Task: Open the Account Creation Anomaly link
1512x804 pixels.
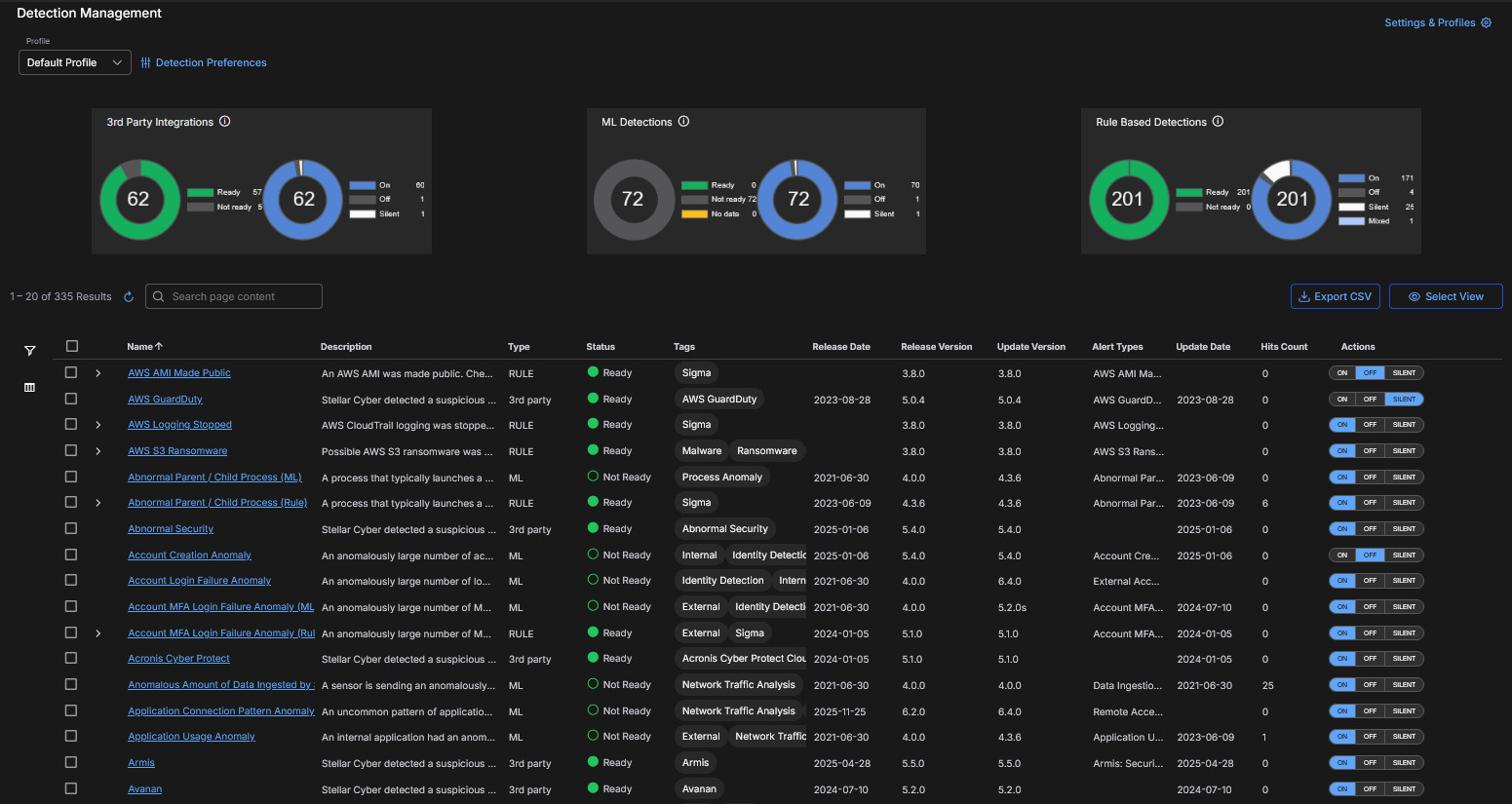Action: [189, 555]
